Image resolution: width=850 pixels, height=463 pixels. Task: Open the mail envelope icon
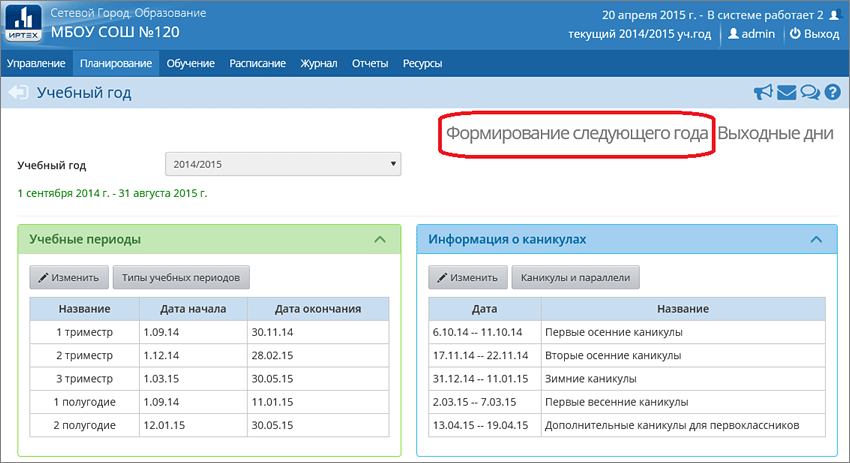[x=786, y=94]
